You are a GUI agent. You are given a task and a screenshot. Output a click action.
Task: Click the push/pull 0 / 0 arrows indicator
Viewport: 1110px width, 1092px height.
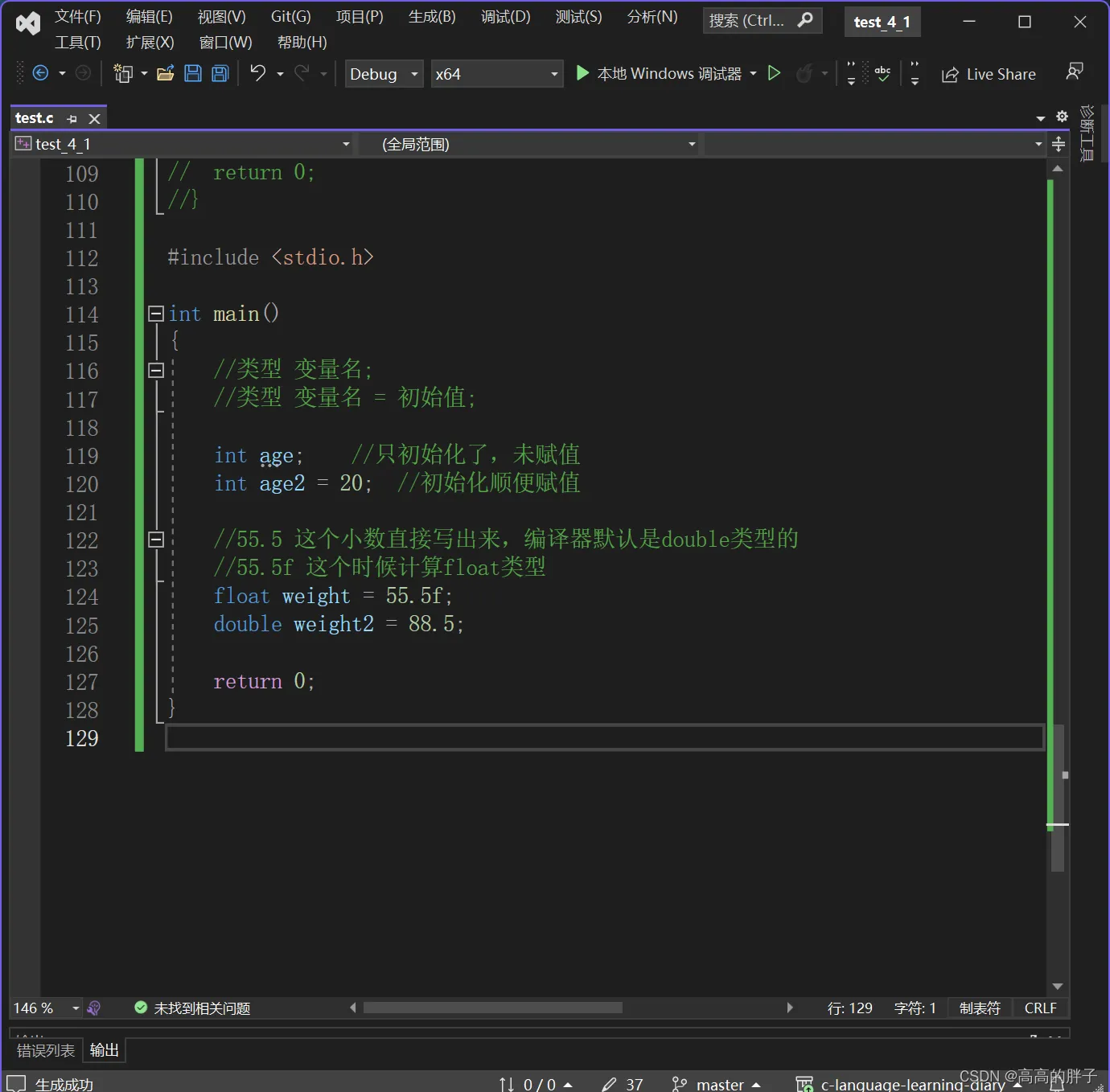coord(535,1084)
